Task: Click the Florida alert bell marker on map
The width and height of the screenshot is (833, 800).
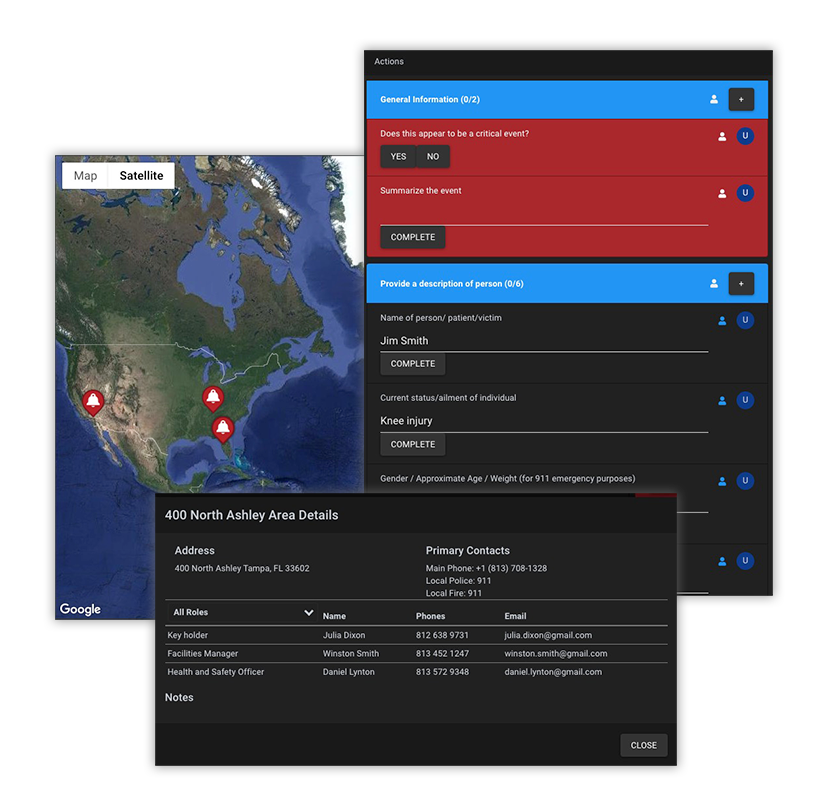Action: pyautogui.click(x=223, y=429)
